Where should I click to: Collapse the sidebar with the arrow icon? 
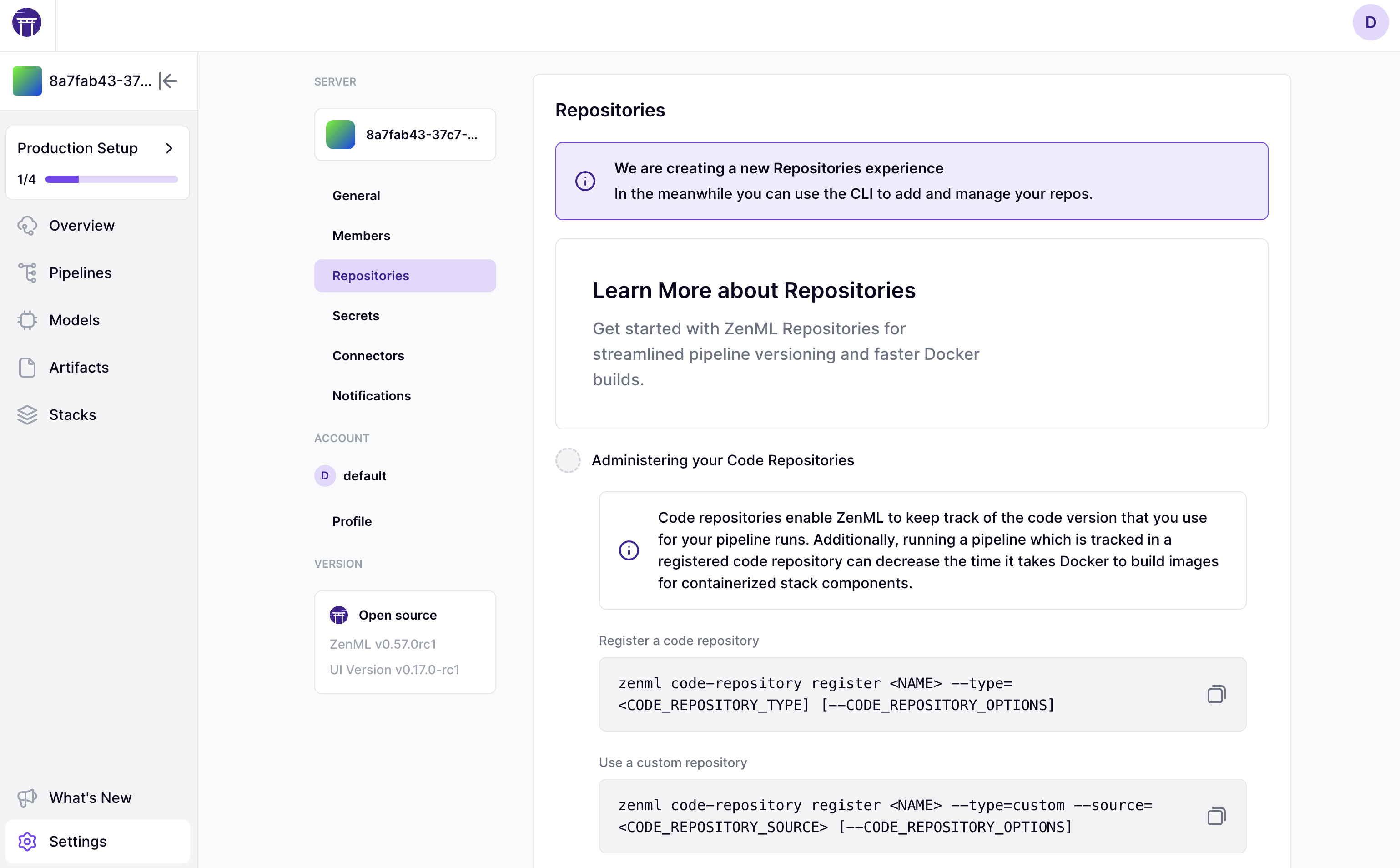click(168, 81)
